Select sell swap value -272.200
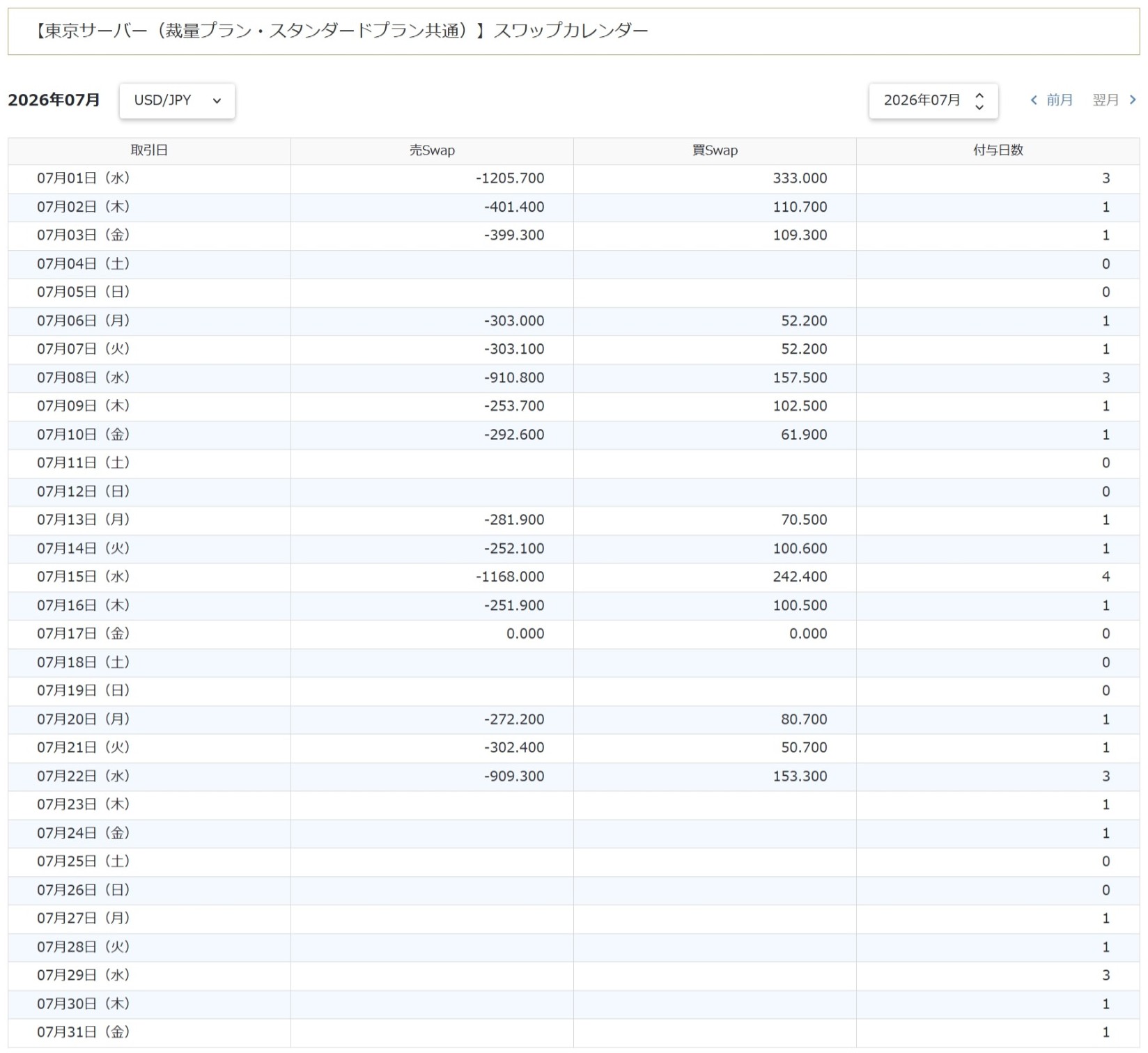1148x1053 pixels. tap(514, 719)
